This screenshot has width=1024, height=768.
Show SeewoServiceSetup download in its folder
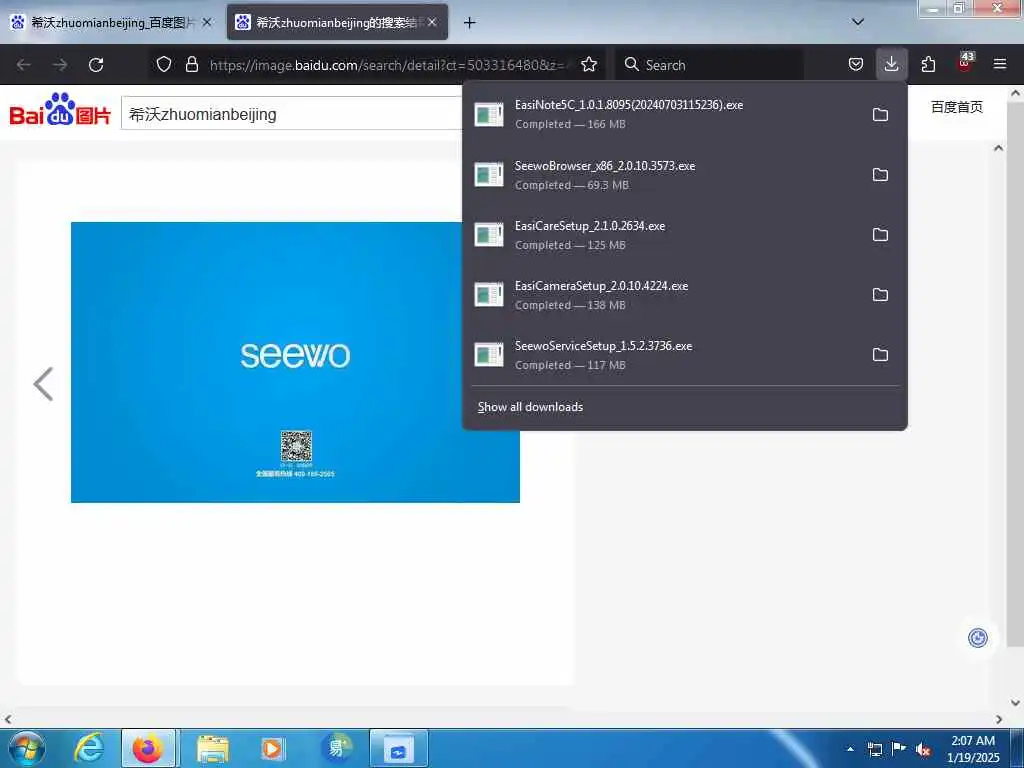(x=880, y=355)
